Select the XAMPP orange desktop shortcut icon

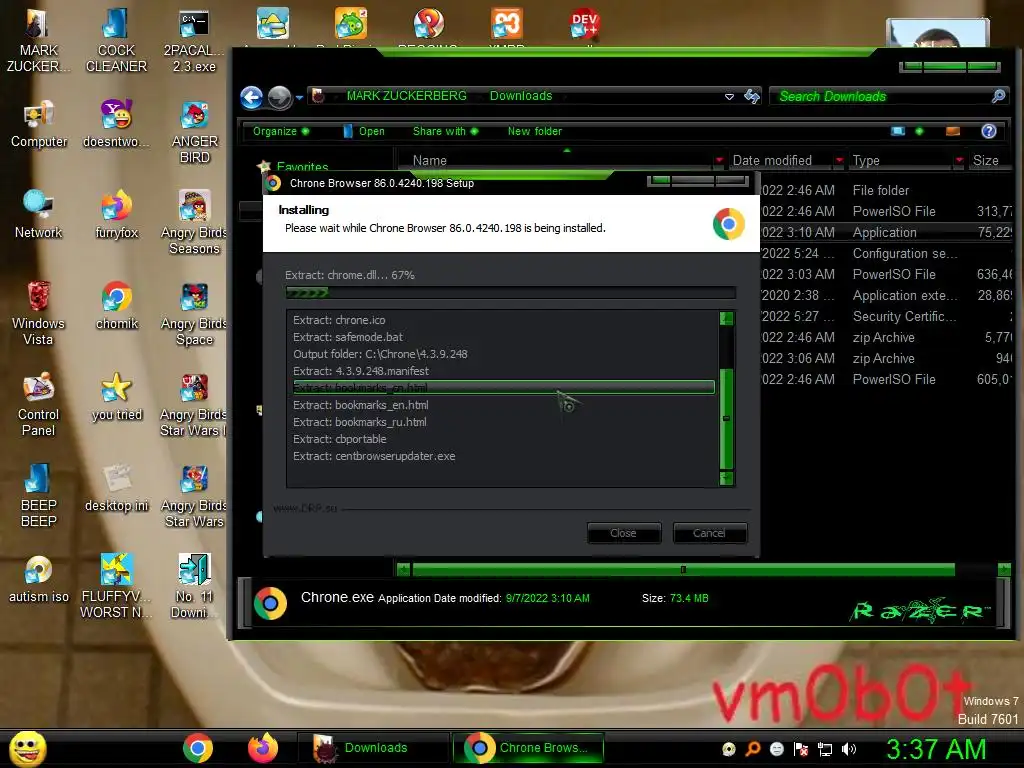507,25
